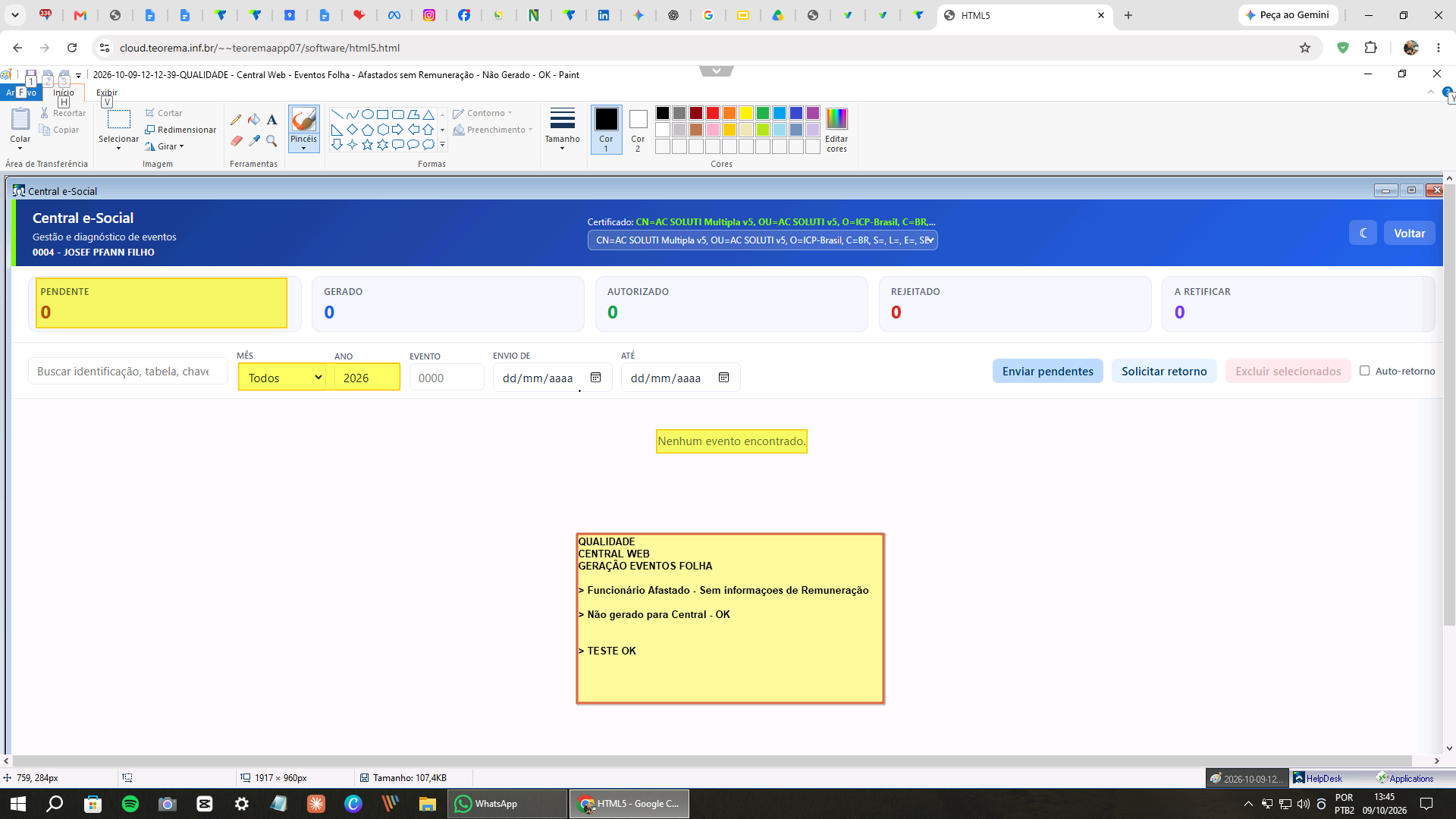The image size is (1456, 819).
Task: Expand the Selecionar dropdown arrow
Action: 119,149
